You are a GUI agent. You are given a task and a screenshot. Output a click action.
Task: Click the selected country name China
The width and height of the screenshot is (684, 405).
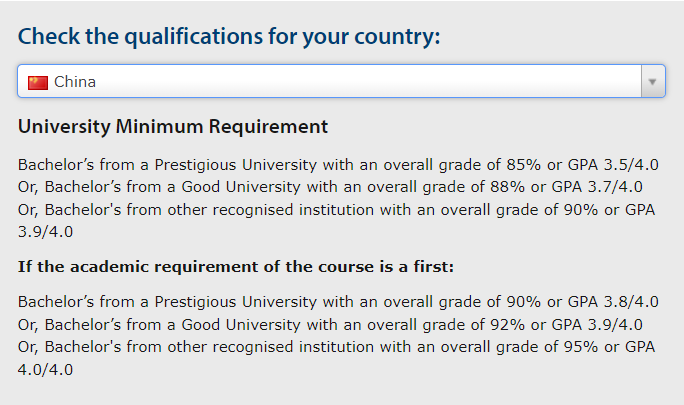pyautogui.click(x=75, y=82)
